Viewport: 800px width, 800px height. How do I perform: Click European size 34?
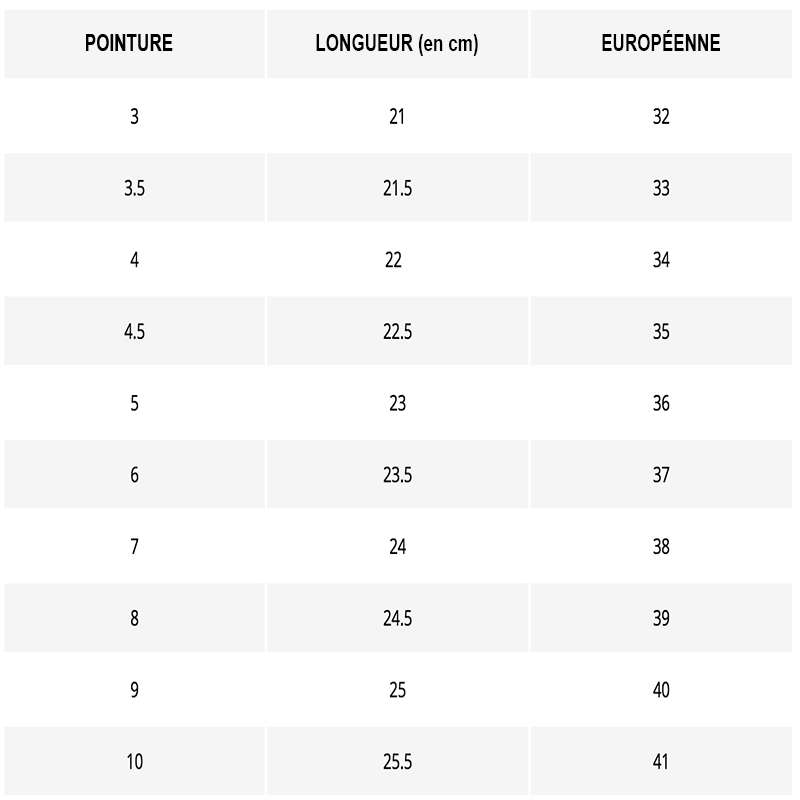tap(661, 260)
